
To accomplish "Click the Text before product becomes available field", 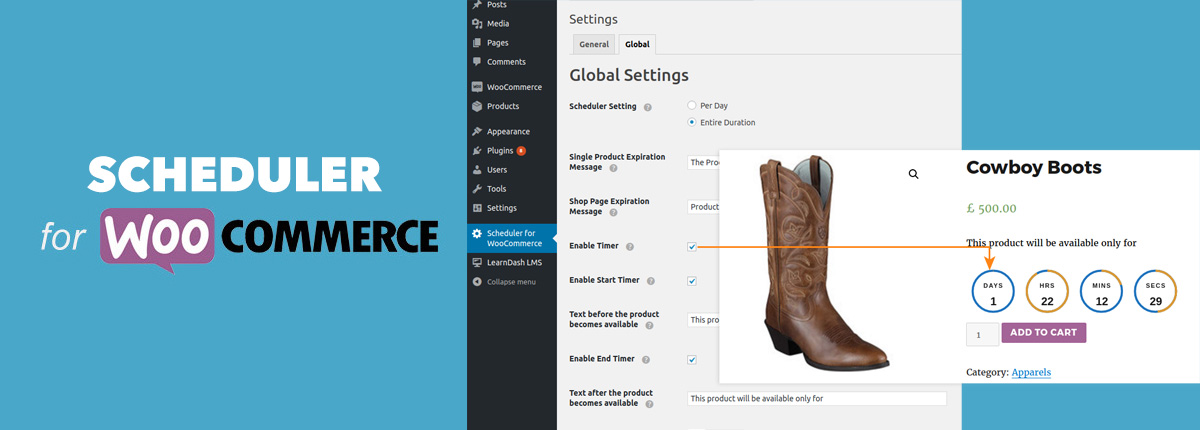I will click(704, 320).
